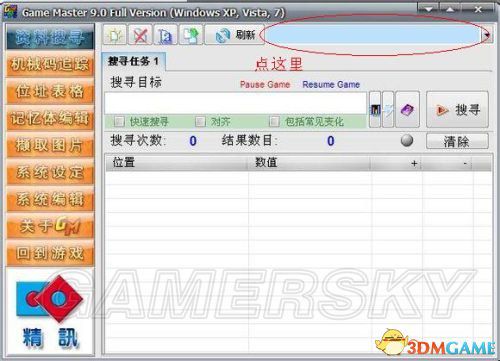This screenshot has height=361, width=500.
Task: Open the 记忆体编辑 sidebar menu
Action: [50, 118]
